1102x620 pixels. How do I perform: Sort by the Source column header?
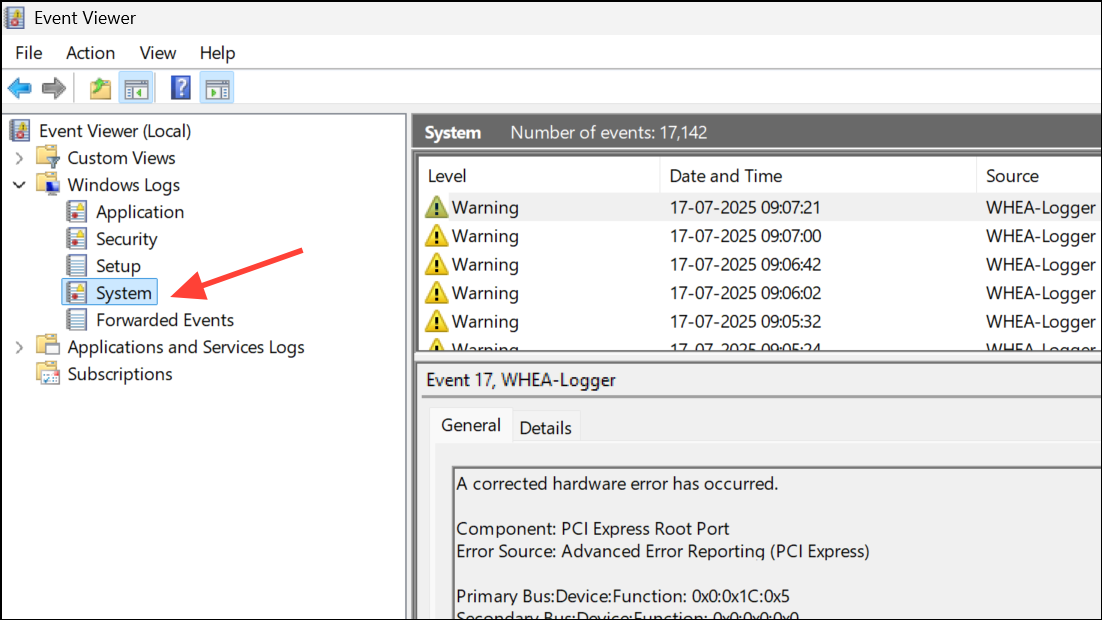[1039, 176]
